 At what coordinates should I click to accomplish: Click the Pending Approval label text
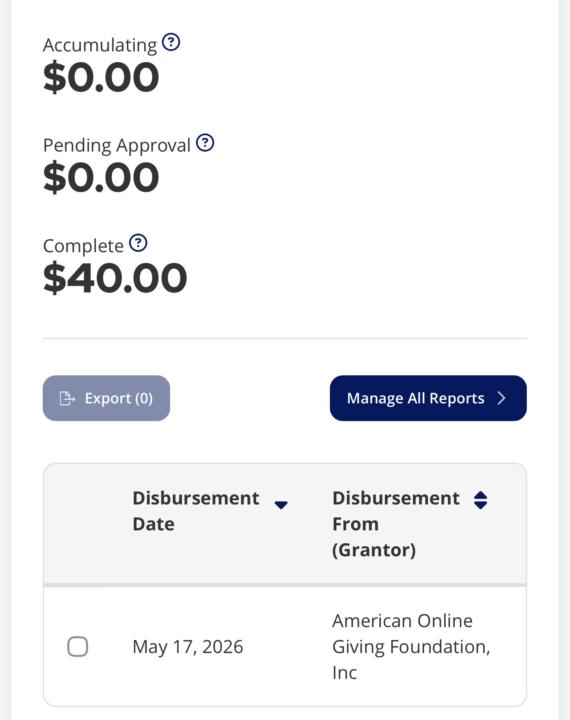(x=116, y=146)
